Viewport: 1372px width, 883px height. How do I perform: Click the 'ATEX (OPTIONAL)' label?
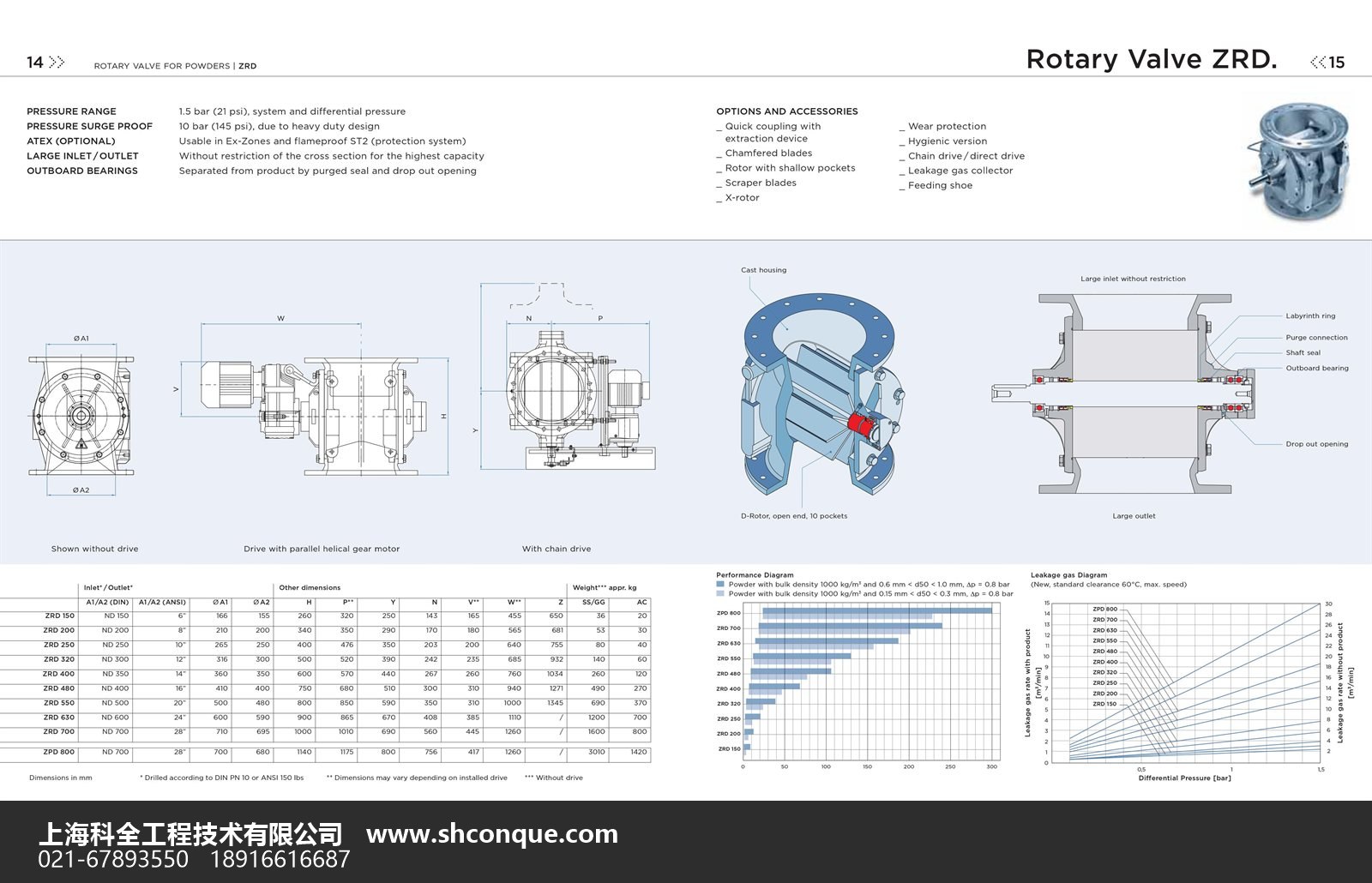70,141
